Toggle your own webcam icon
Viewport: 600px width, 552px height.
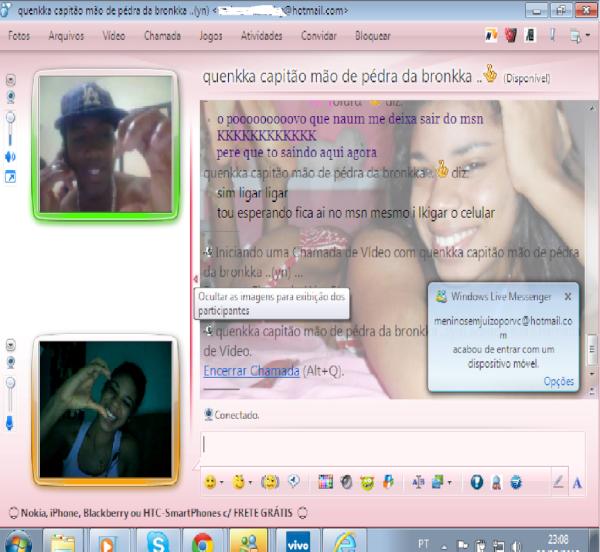pyautogui.click(x=11, y=362)
